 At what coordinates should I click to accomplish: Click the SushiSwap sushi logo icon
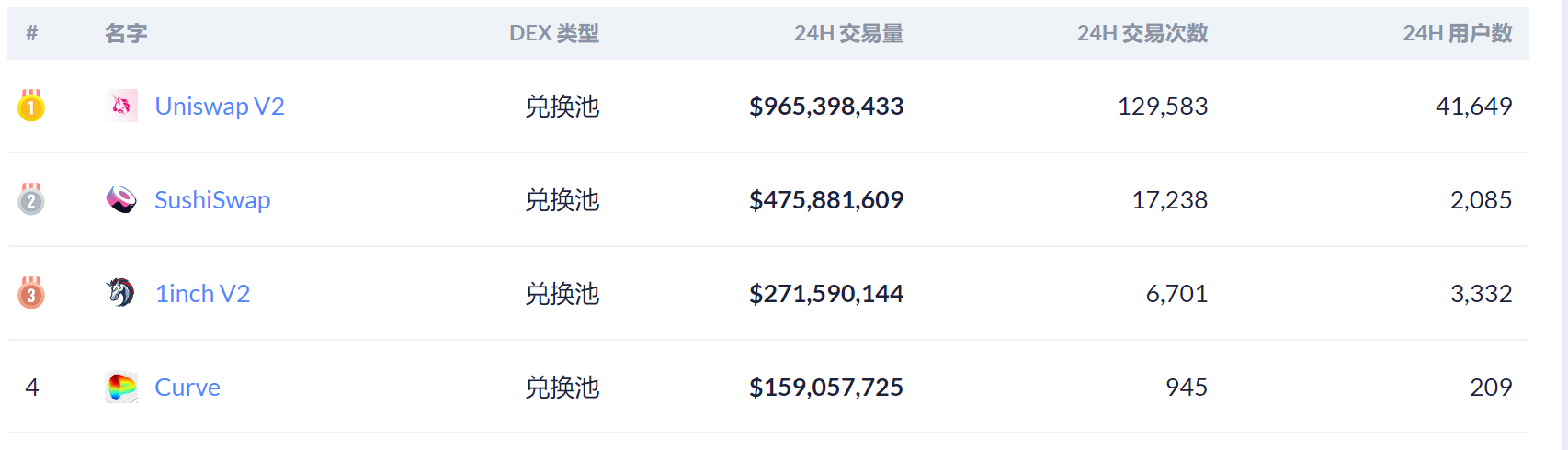click(121, 199)
